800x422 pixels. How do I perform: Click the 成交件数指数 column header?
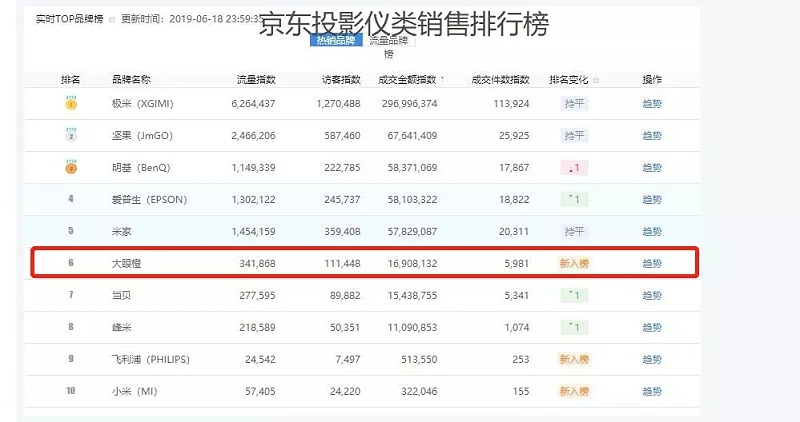pos(501,80)
